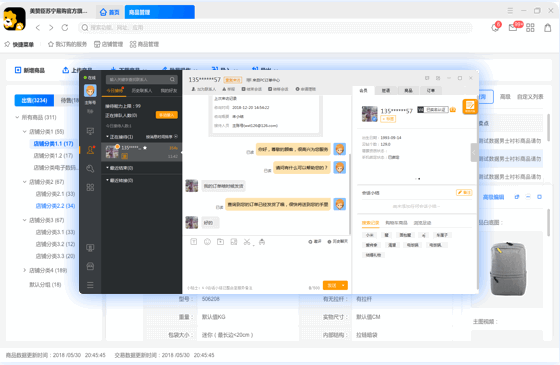
Task: Click the gray backpack product thumbnail
Action: point(508,269)
